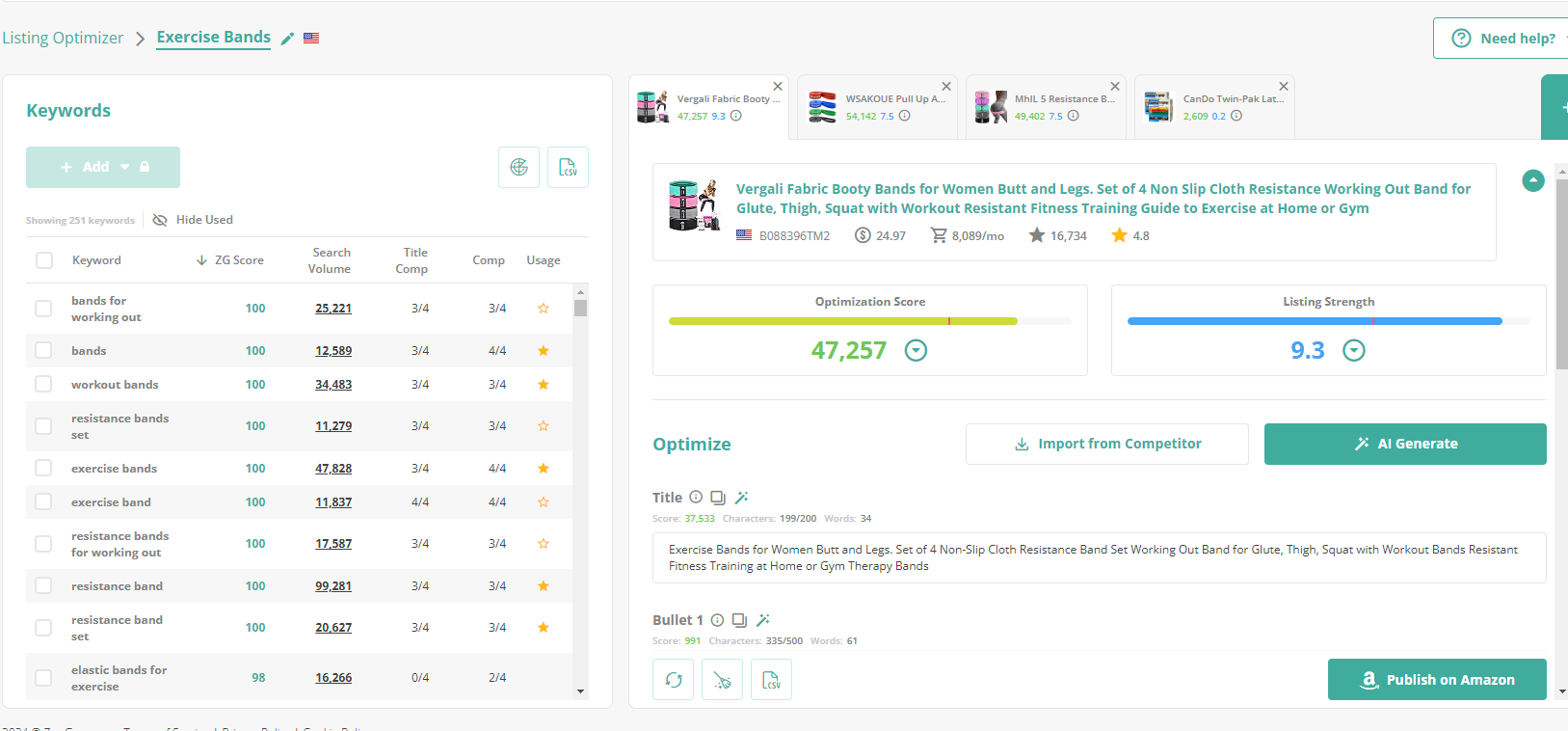This screenshot has width=1568, height=731.
Task: Export keywords to CSV icon
Action: [568, 167]
